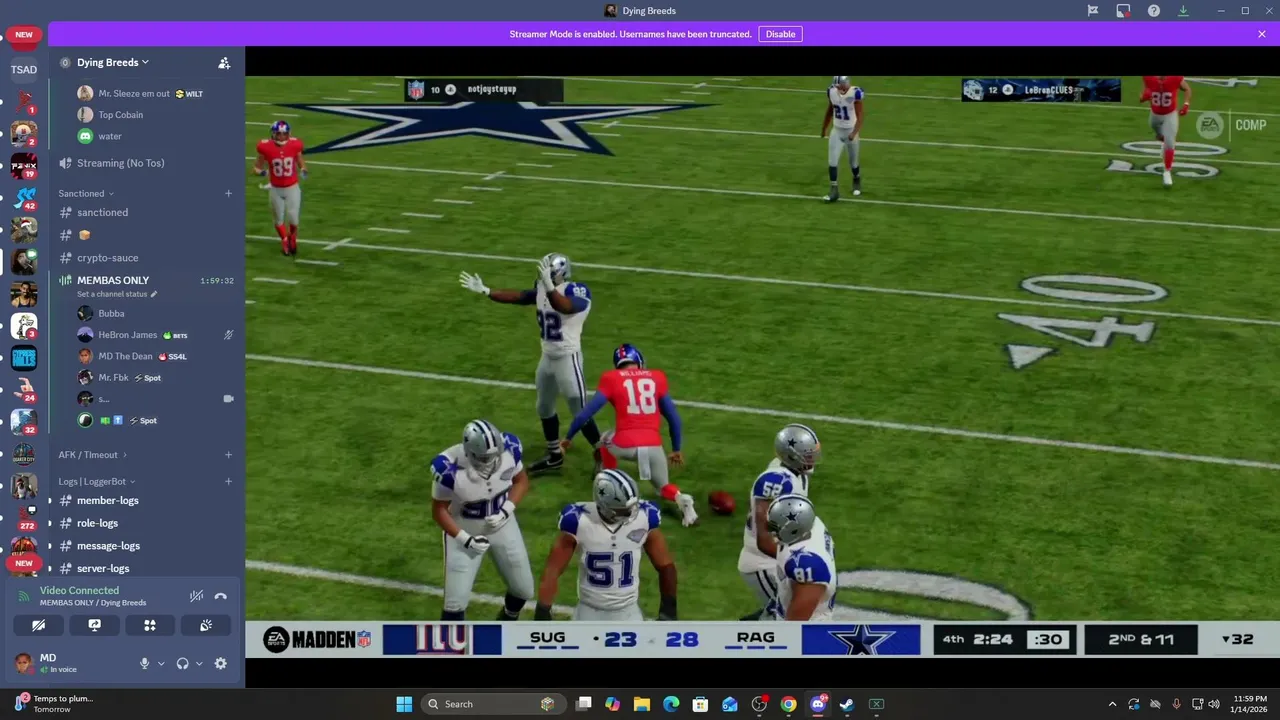The width and height of the screenshot is (1280, 720).
Task: Select the MEMBAS ONLY voice channel
Action: click(x=113, y=280)
